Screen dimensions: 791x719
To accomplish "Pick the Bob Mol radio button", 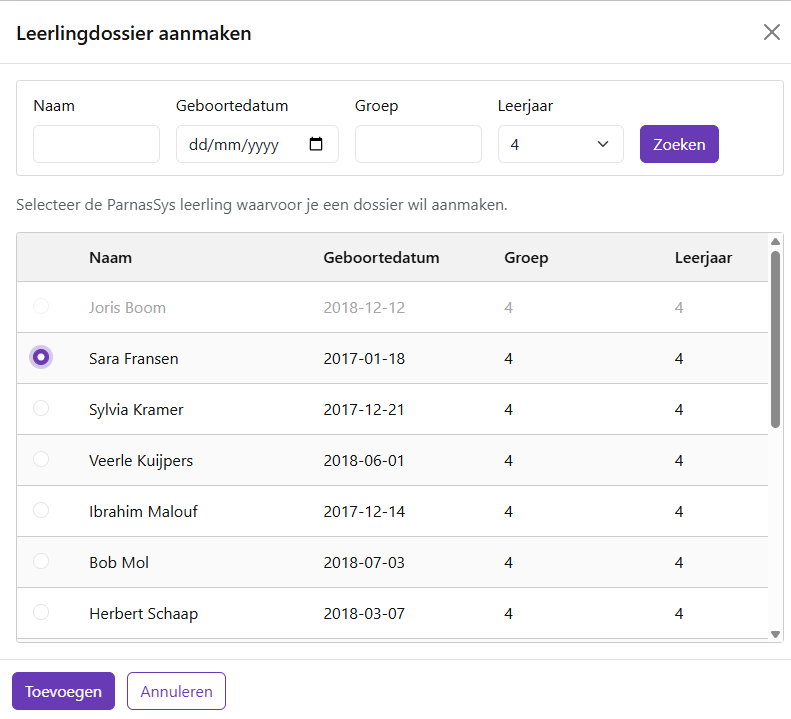I will [x=41, y=561].
